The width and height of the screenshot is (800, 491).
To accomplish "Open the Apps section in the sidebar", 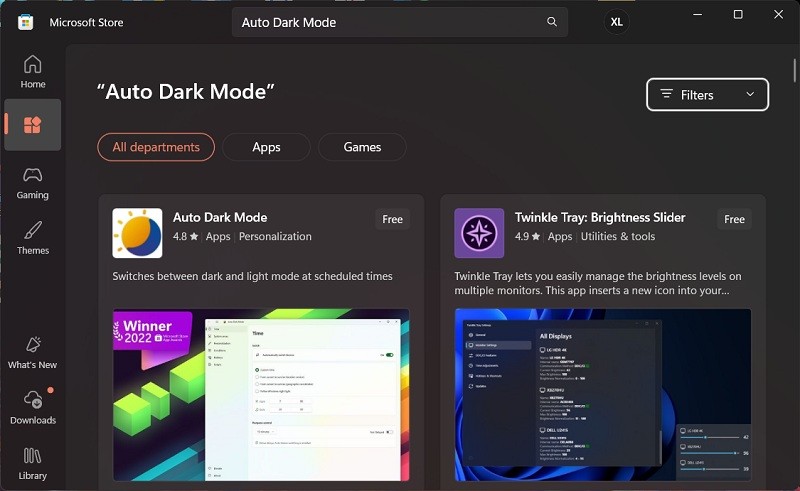I will pyautogui.click(x=33, y=125).
